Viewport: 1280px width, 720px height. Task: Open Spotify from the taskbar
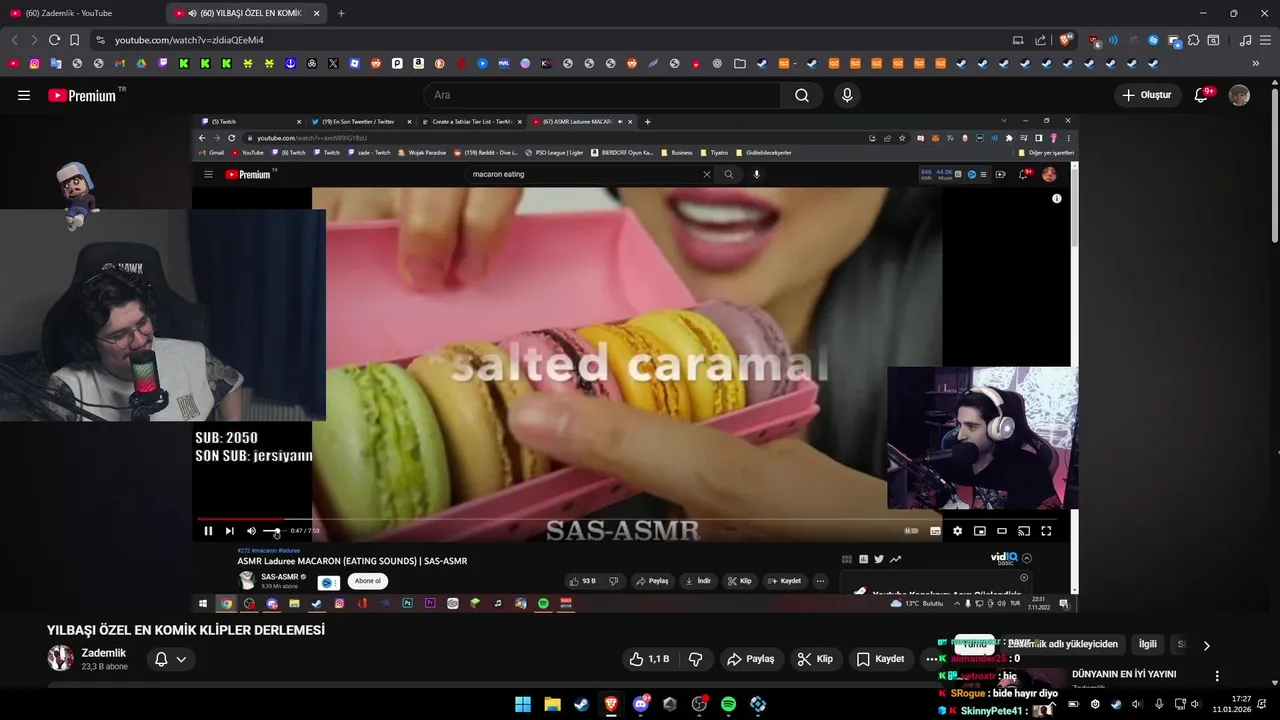click(729, 704)
